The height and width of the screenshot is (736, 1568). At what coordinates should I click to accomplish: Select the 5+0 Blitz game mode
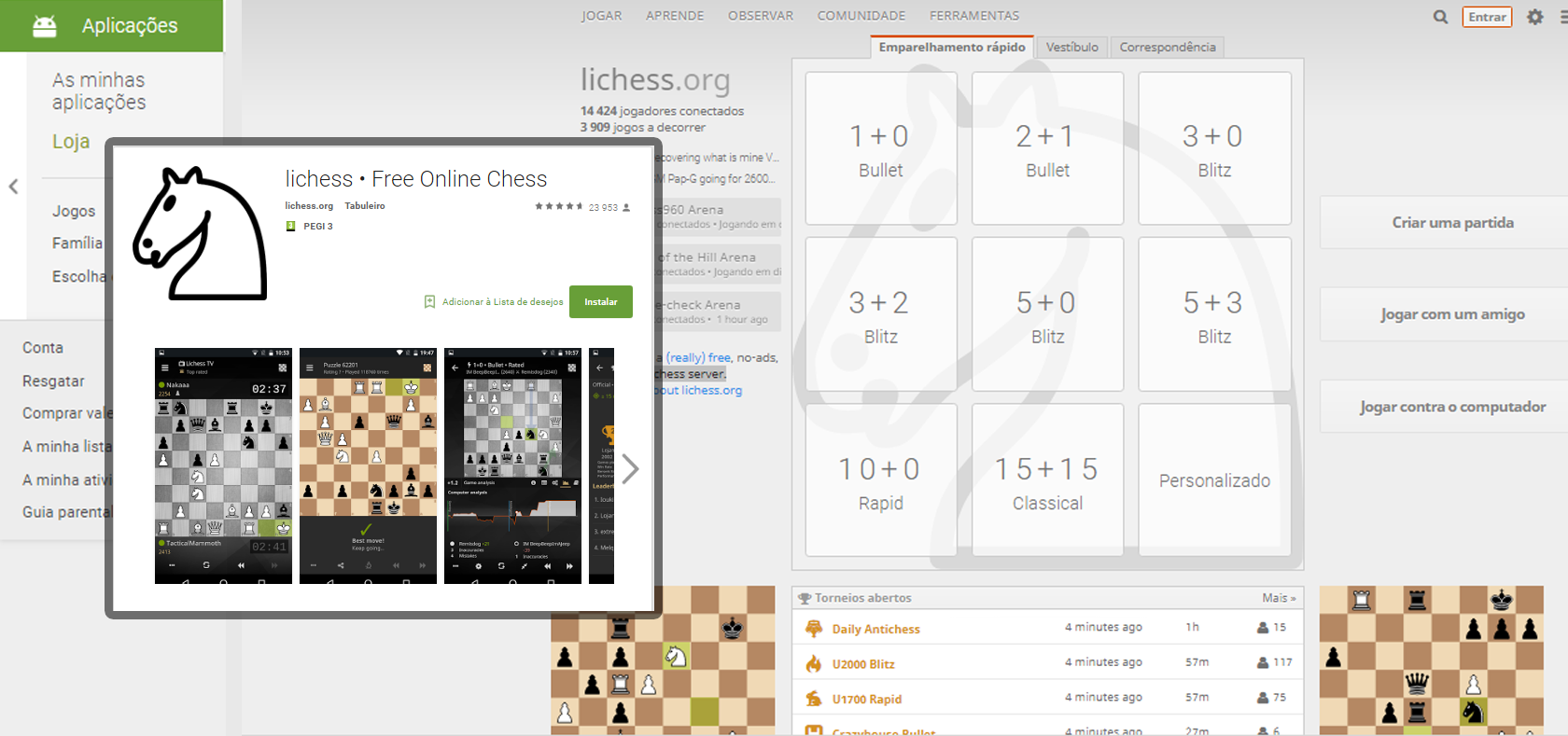[x=1047, y=314]
